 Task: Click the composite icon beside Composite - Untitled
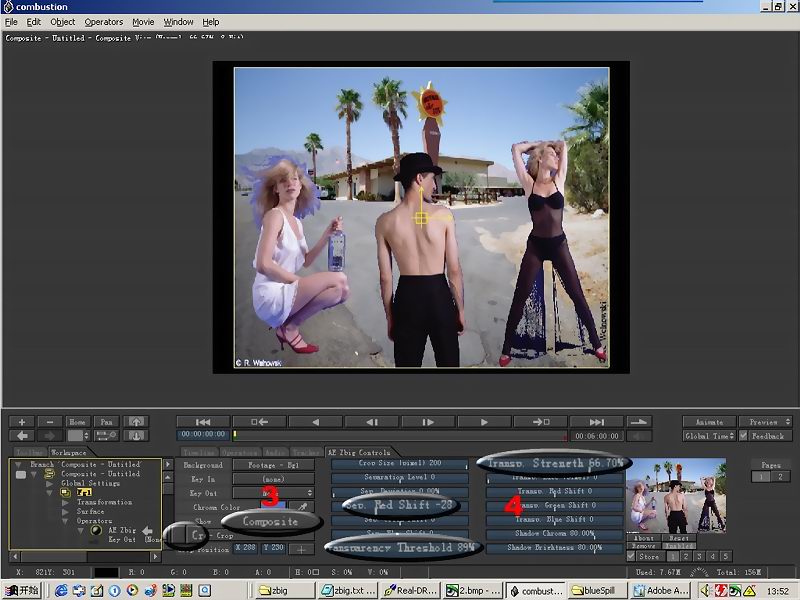49,474
